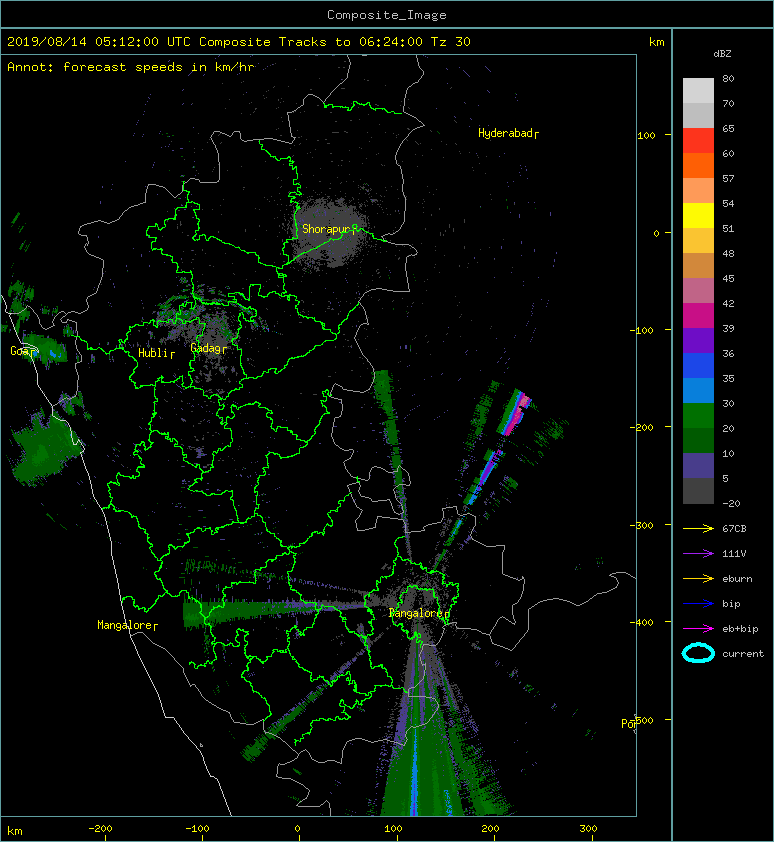Click the '2019/08/14 05:12:00 UTC' timestamp

(99, 42)
